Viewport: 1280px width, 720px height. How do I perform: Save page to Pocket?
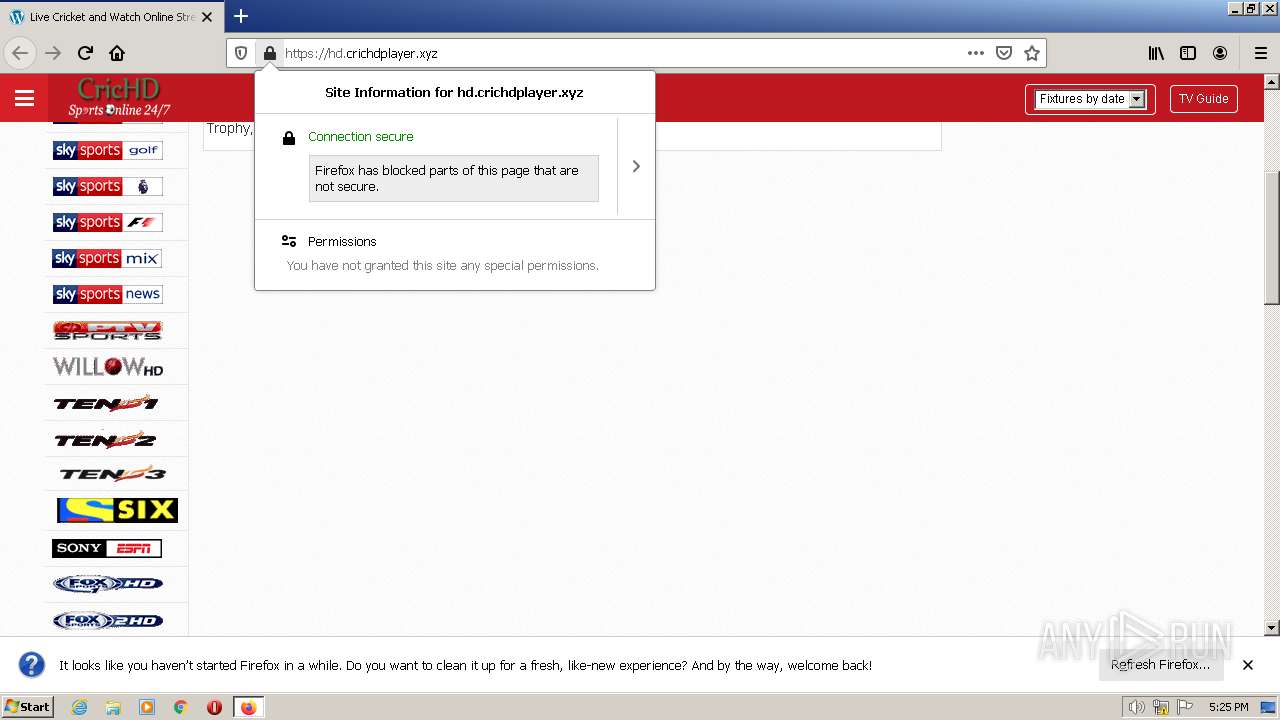1004,53
